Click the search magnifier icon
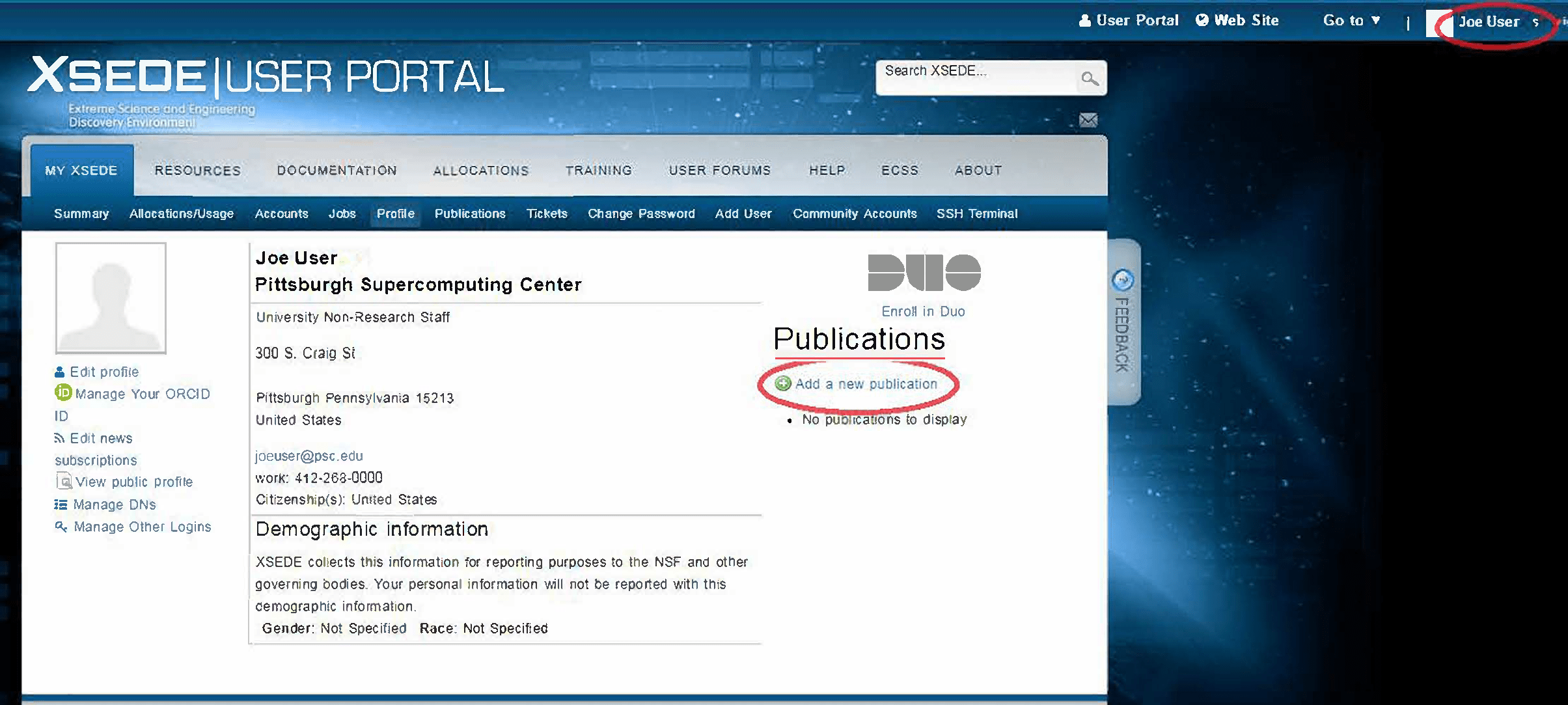 1090,79
